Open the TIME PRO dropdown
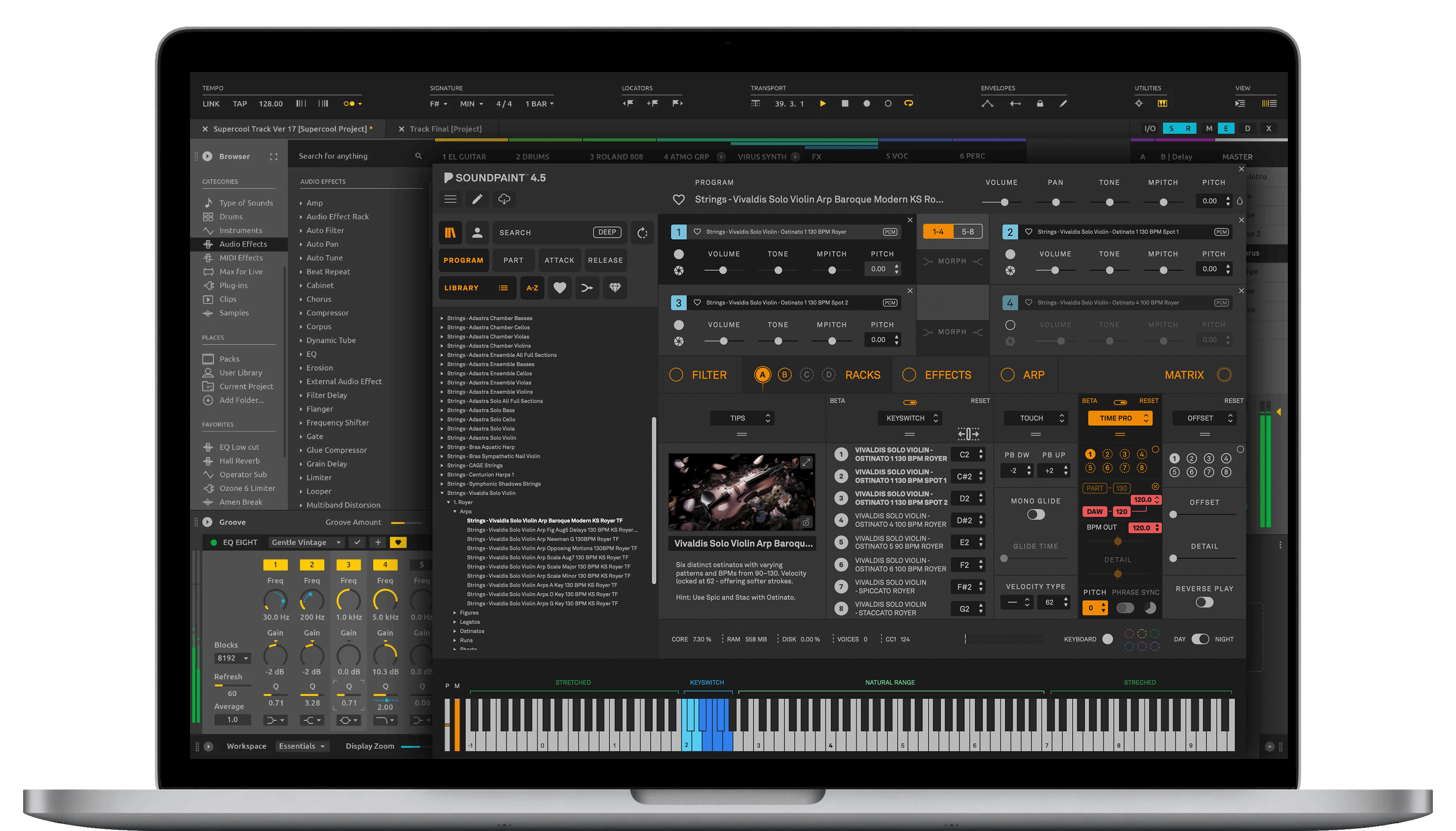 [x=1120, y=418]
